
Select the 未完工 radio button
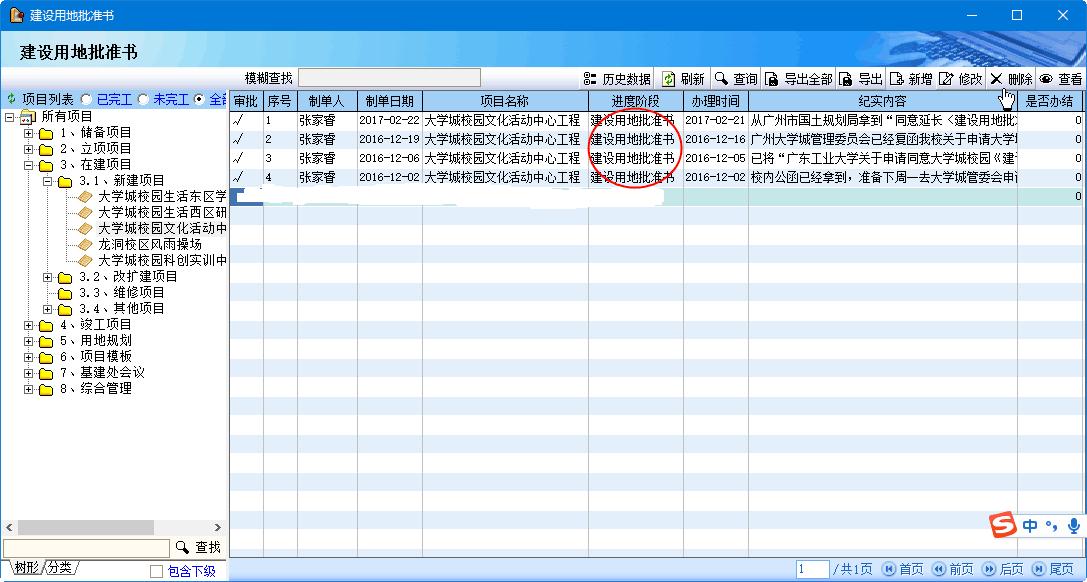pos(143,99)
